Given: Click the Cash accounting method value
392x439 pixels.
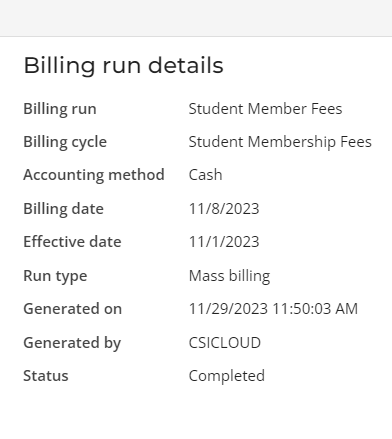Looking at the screenshot, I should (x=205, y=175).
